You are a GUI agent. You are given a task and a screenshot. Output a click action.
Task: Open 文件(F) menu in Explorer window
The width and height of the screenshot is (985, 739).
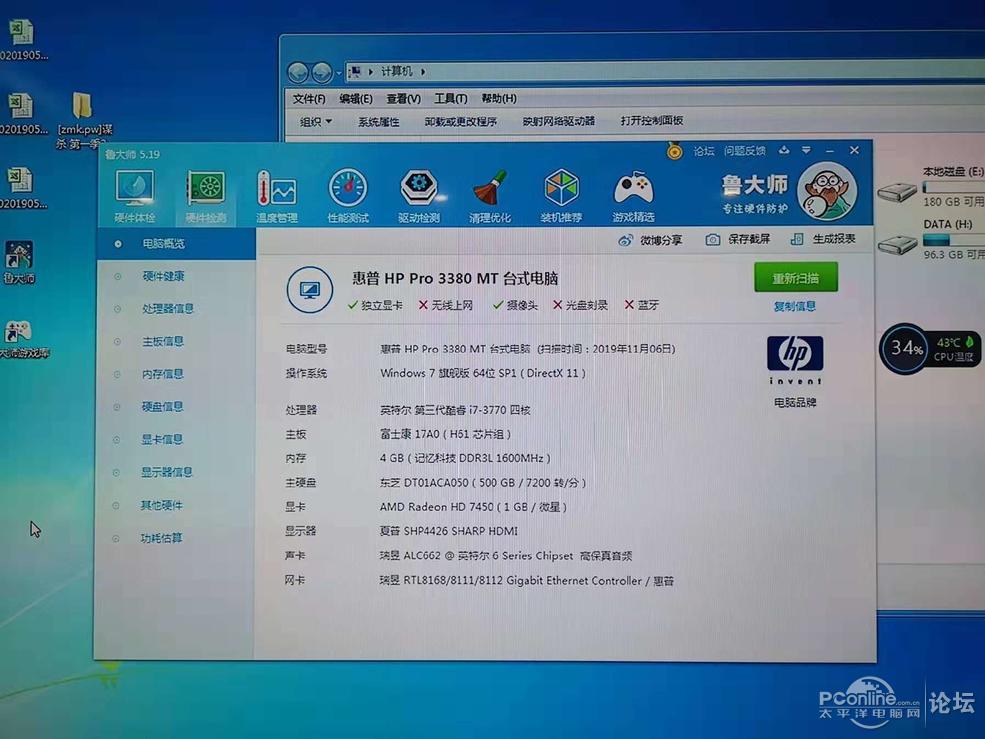coord(309,99)
